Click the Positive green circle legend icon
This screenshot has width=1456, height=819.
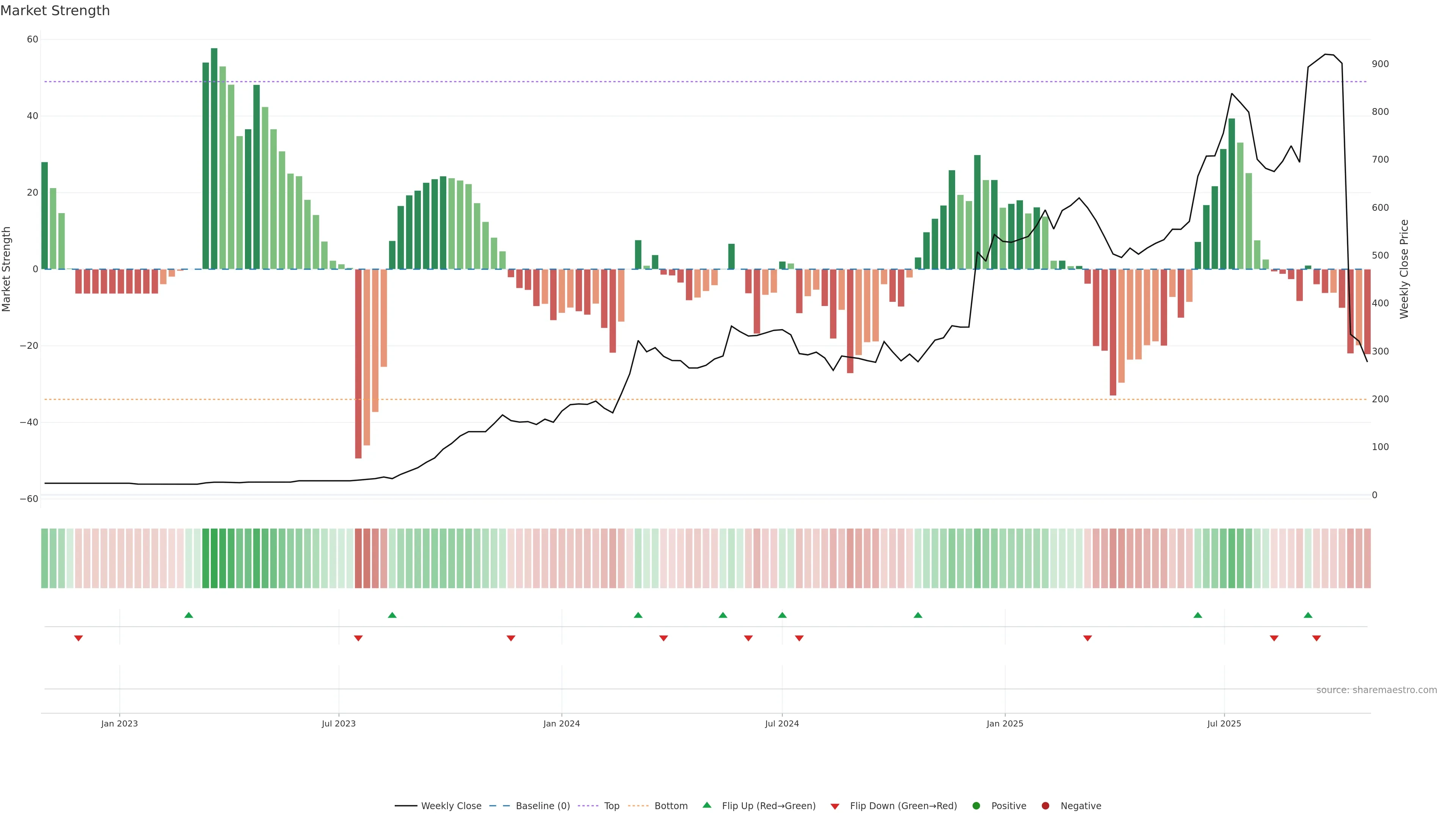pos(976,806)
